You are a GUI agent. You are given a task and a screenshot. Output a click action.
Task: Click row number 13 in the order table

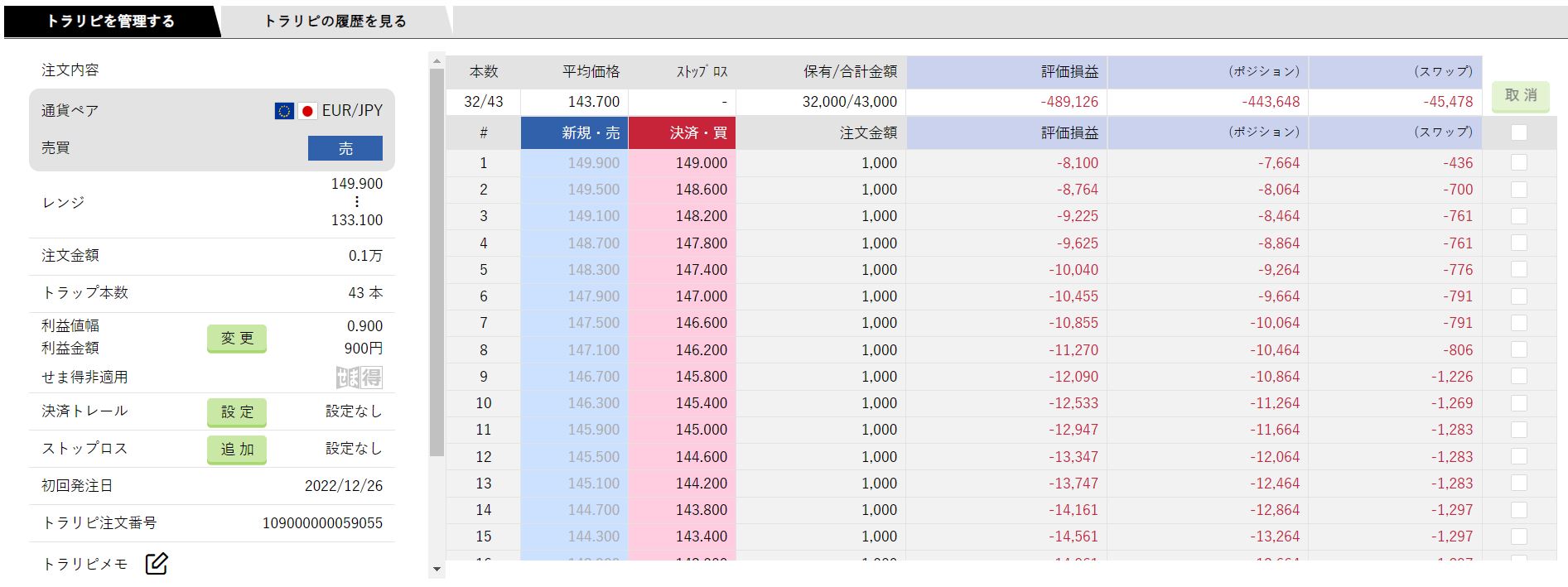coord(484,484)
